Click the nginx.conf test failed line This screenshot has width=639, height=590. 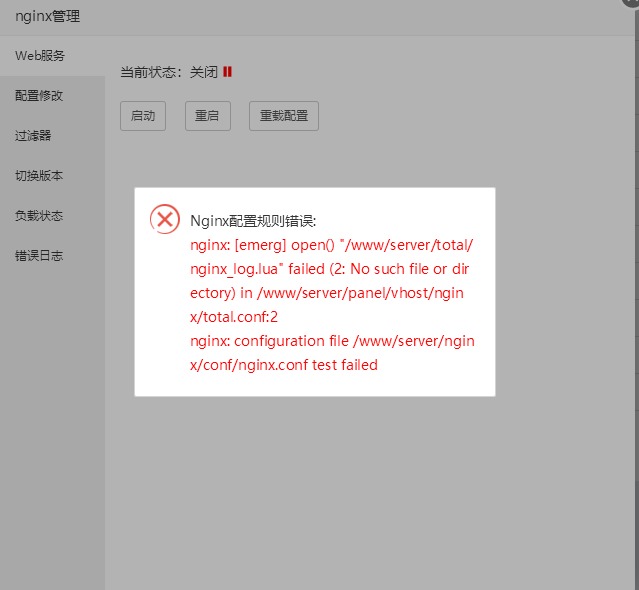284,365
